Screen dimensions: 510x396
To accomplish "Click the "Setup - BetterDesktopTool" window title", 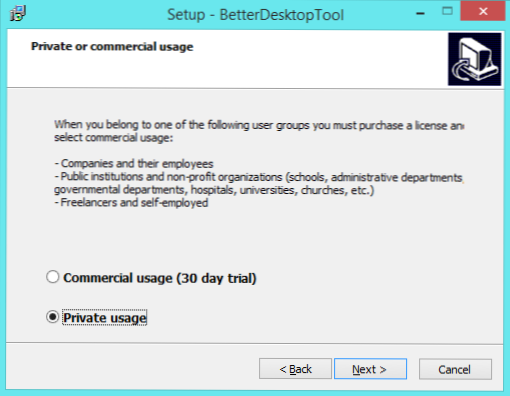I will pyautogui.click(x=255, y=15).
